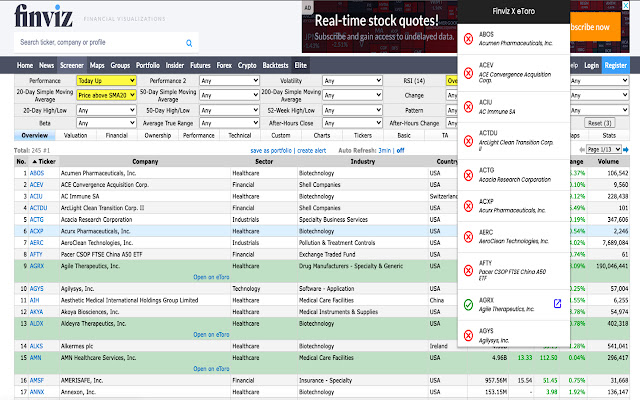Open Insider in navigation bar
The width and height of the screenshot is (640, 400).
(175, 65)
